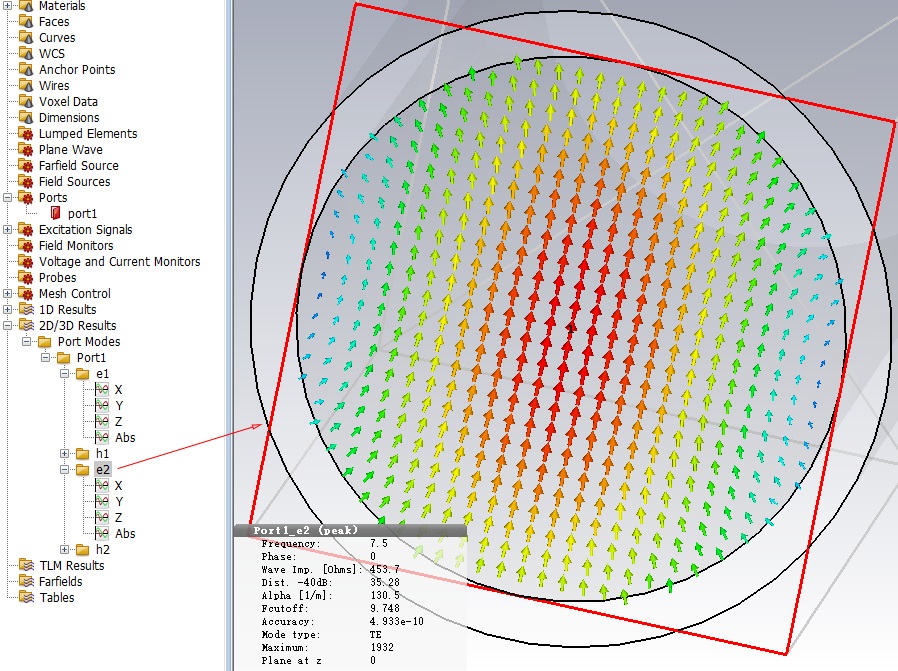Click the Maximum value 1932

point(381,648)
